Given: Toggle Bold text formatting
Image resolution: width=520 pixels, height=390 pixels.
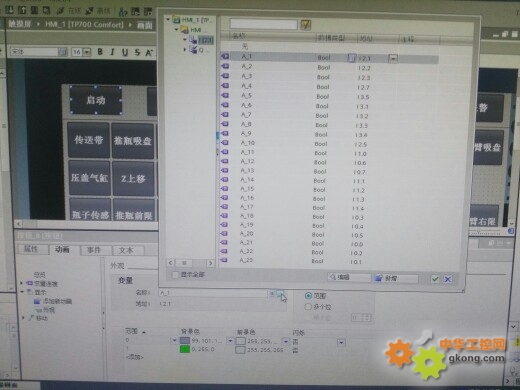Looking at the screenshot, I should coord(100,52).
